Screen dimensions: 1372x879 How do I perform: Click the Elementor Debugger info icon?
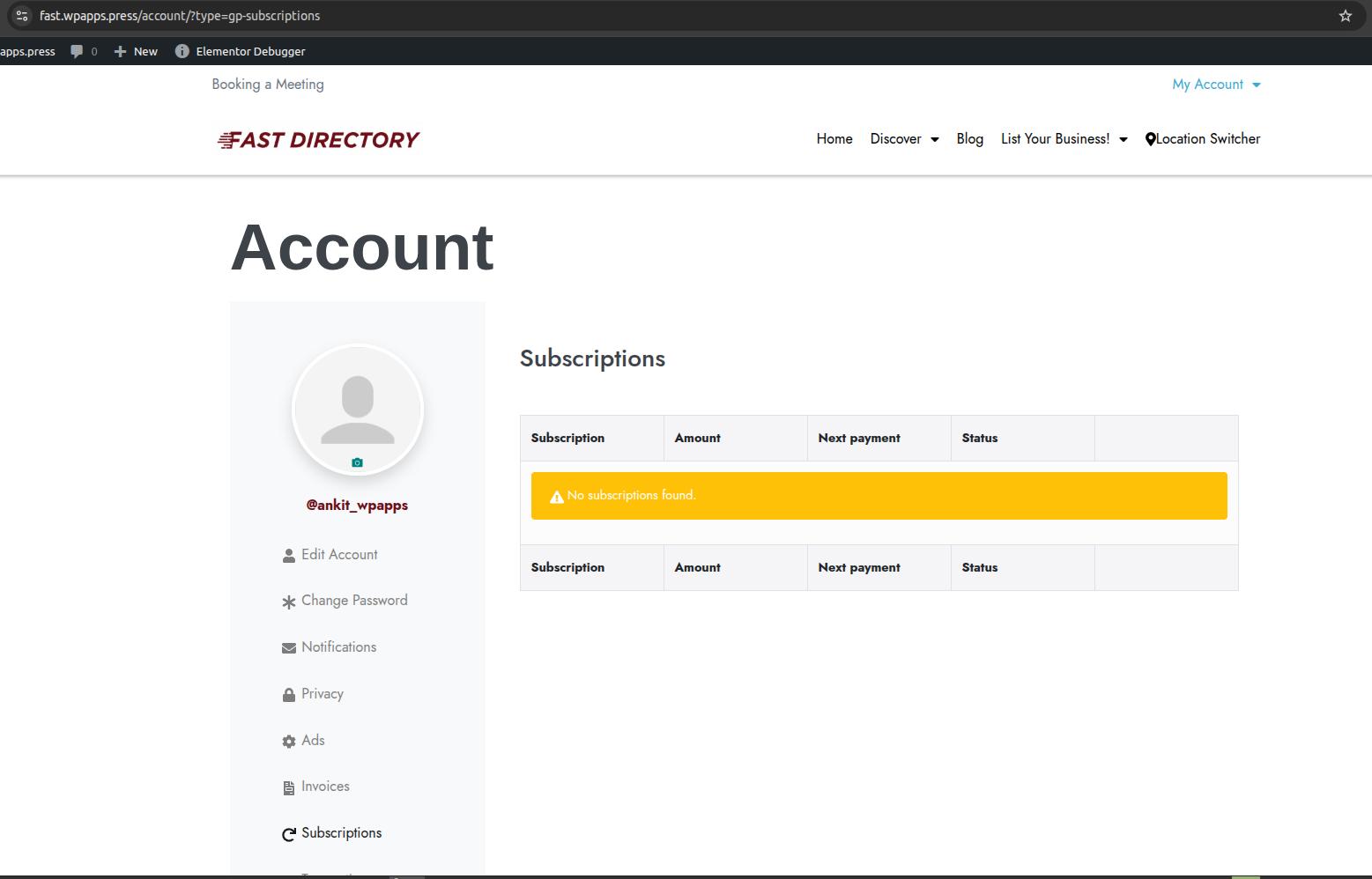182,51
